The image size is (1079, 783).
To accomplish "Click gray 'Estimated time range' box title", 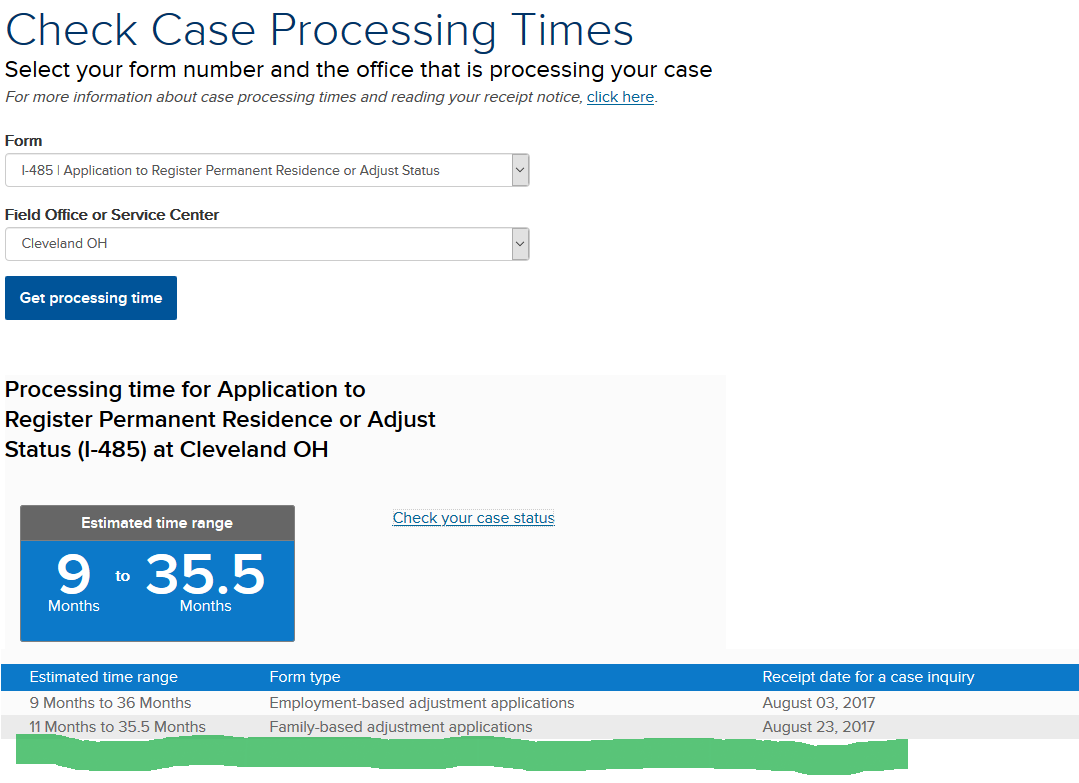I will [158, 523].
